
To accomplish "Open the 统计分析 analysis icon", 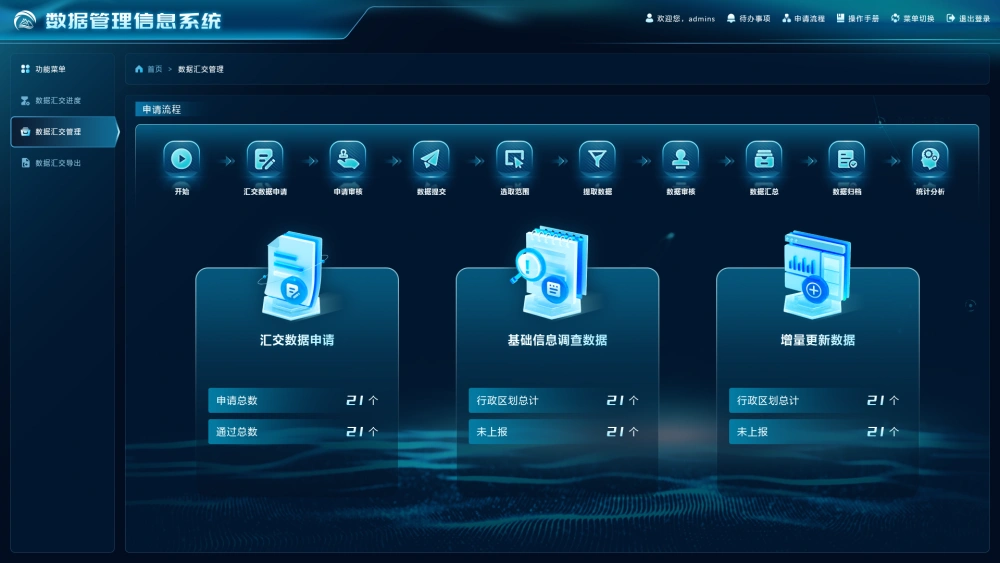I will 929,158.
